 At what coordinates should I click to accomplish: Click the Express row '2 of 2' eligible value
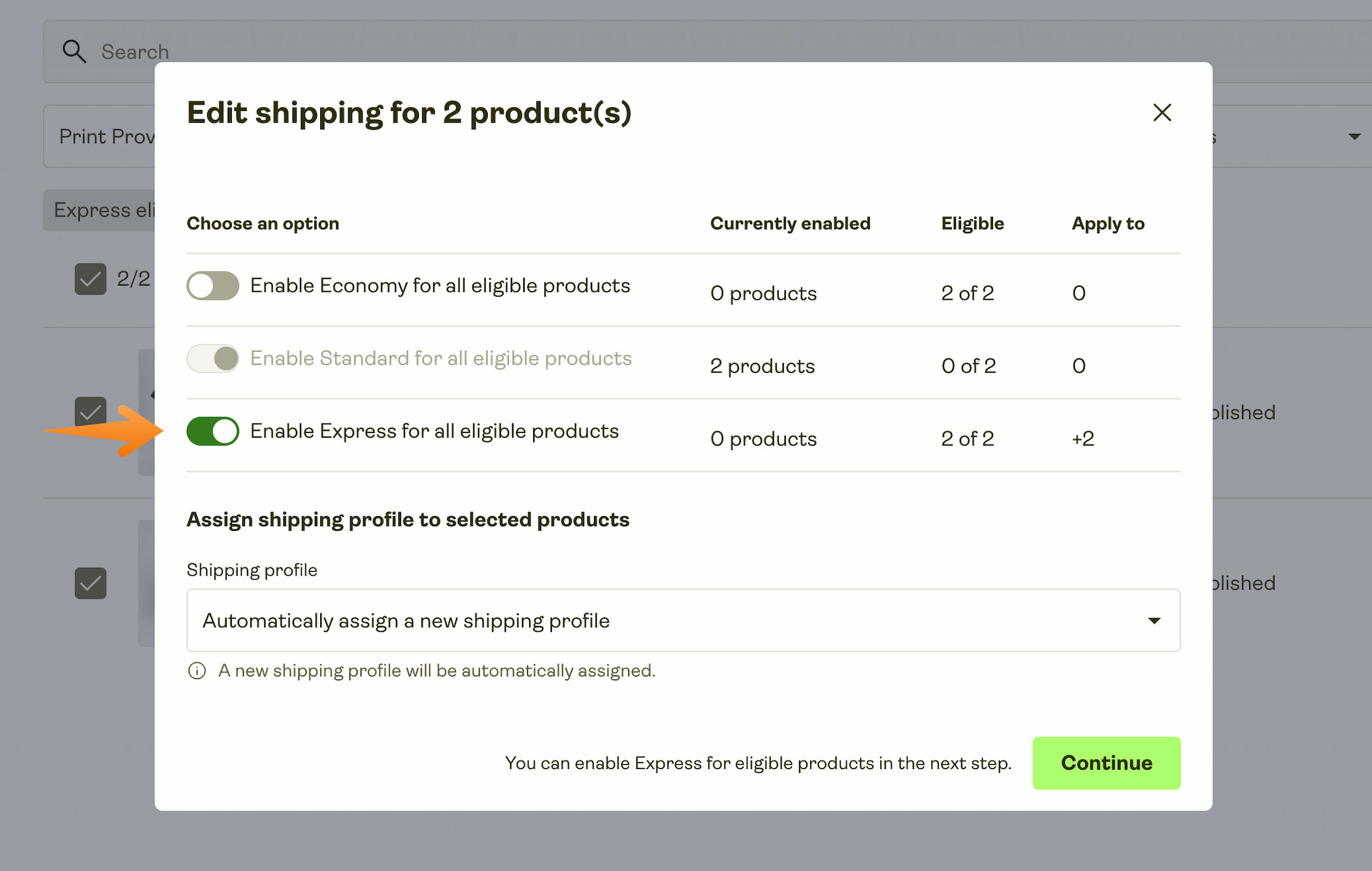[x=968, y=438]
